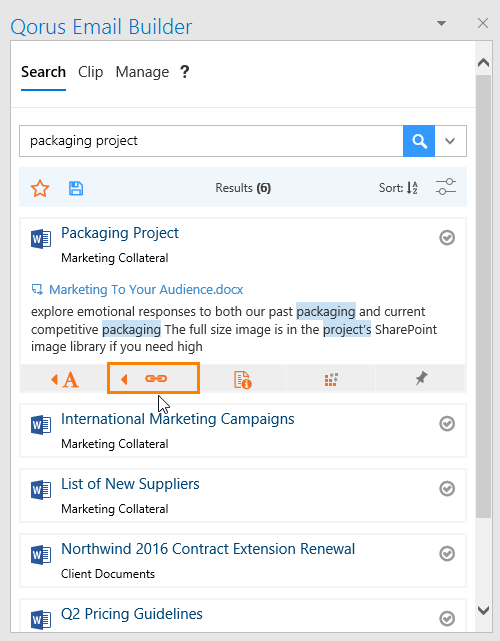Pin the Packaging Project result
The width and height of the screenshot is (500, 641).
click(x=422, y=379)
